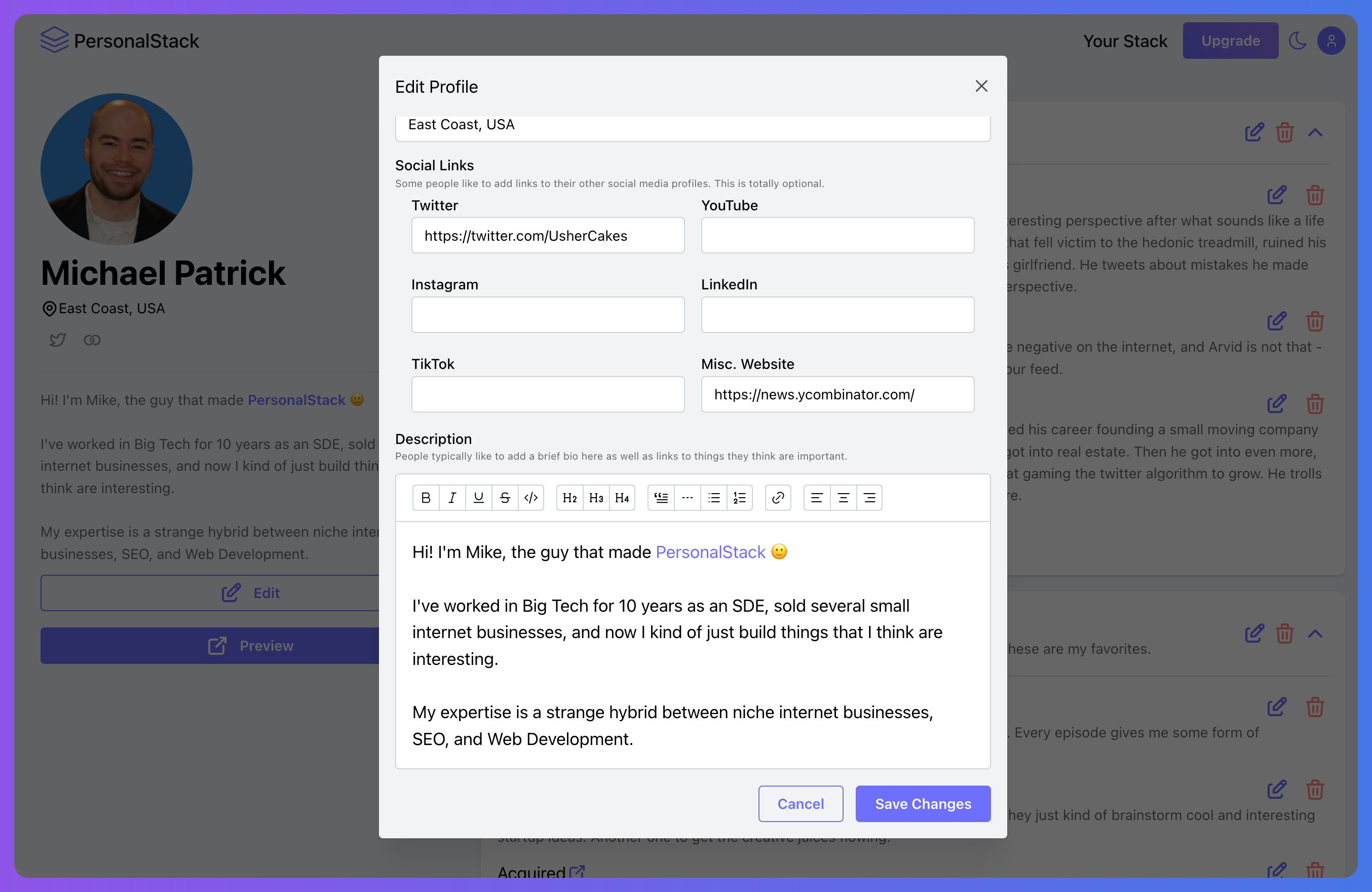Click the Upgrade button
1372x892 pixels.
[1230, 41]
